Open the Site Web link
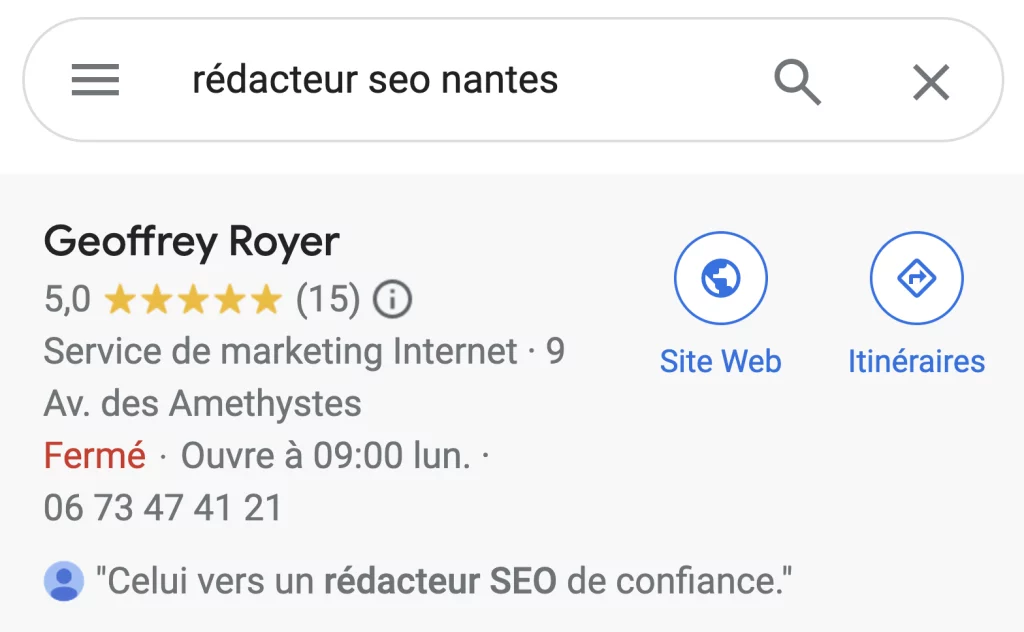1024x632 pixels. pyautogui.click(x=720, y=361)
